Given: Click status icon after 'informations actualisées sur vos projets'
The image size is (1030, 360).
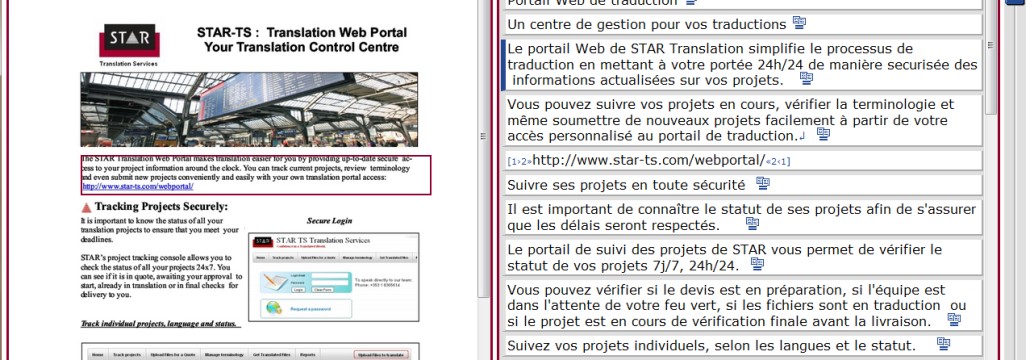Looking at the screenshot, I should [x=806, y=78].
